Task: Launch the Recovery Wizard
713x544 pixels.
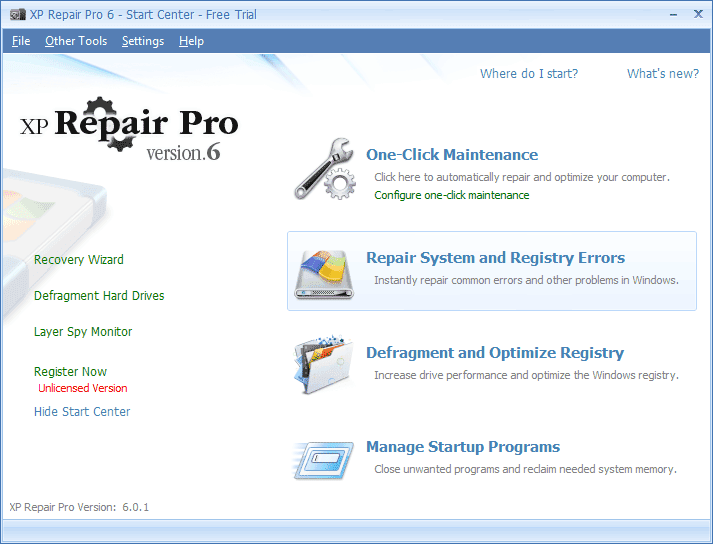Action: pos(79,260)
